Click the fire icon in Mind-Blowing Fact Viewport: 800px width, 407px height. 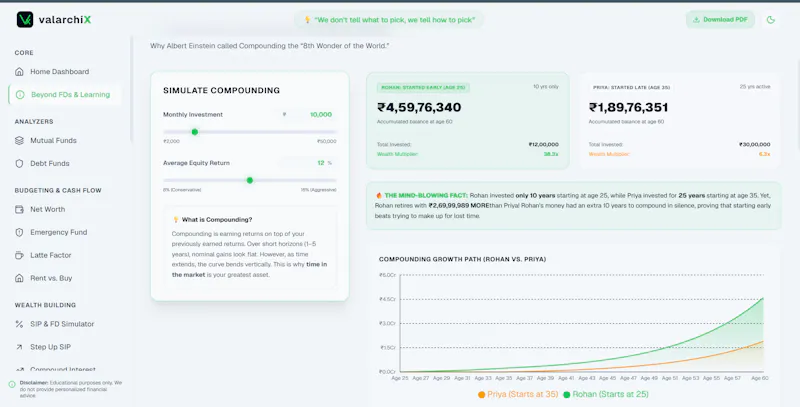[379, 195]
